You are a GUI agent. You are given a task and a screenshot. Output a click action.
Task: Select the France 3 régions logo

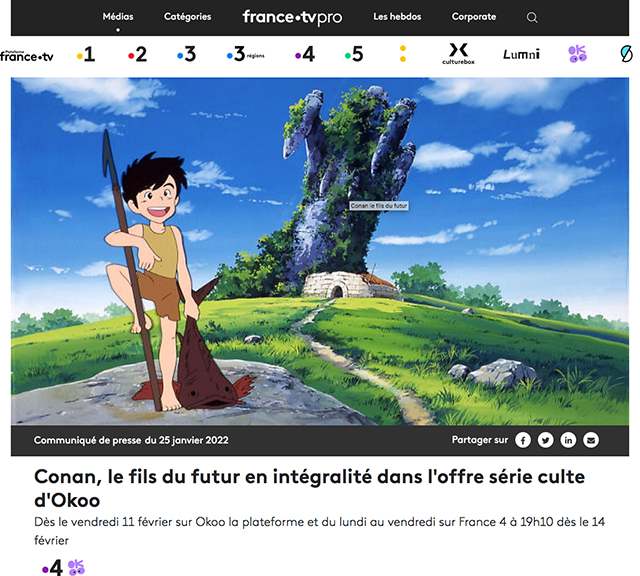point(245,54)
